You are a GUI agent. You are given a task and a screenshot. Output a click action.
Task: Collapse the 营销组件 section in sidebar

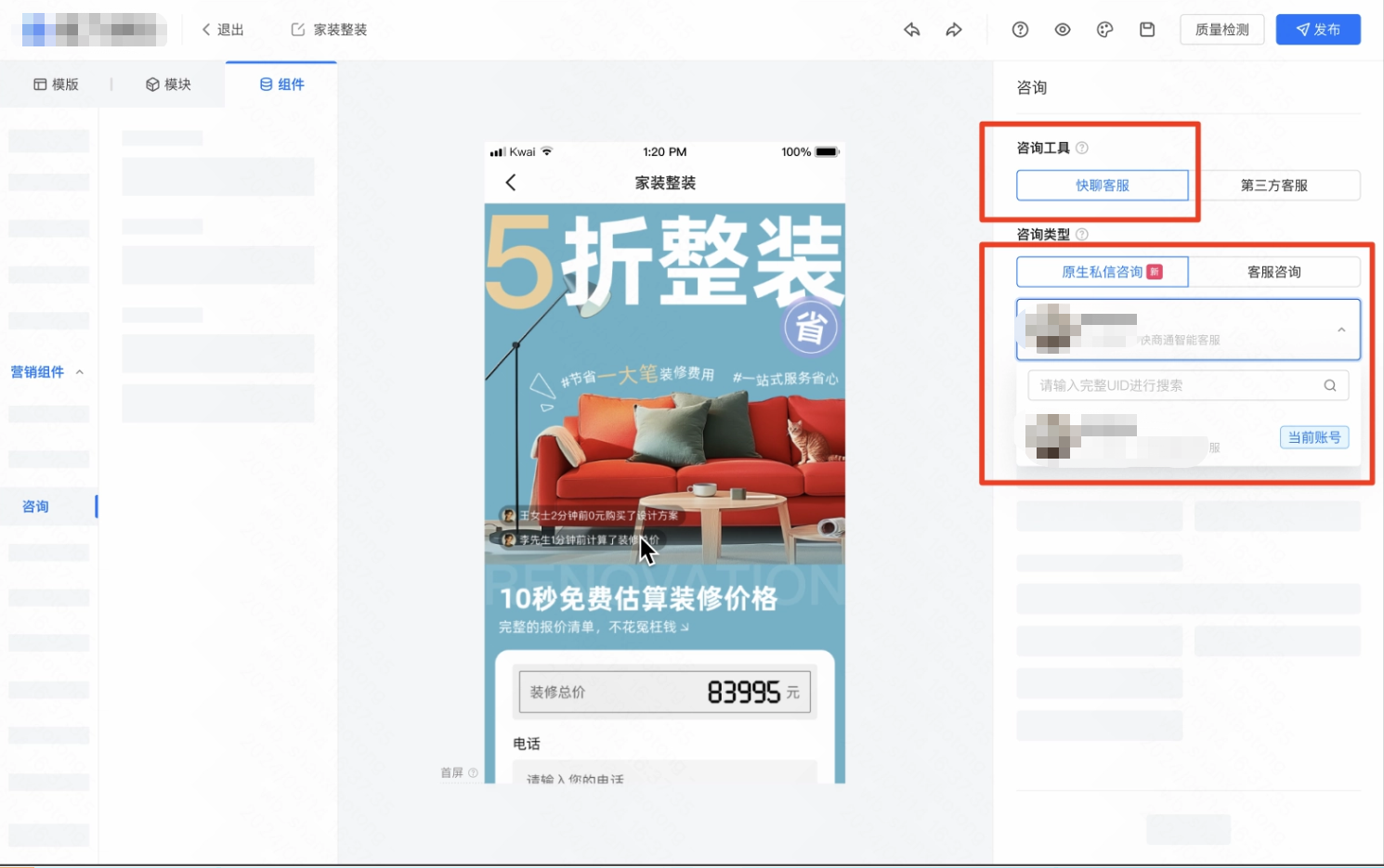pyautogui.click(x=79, y=370)
